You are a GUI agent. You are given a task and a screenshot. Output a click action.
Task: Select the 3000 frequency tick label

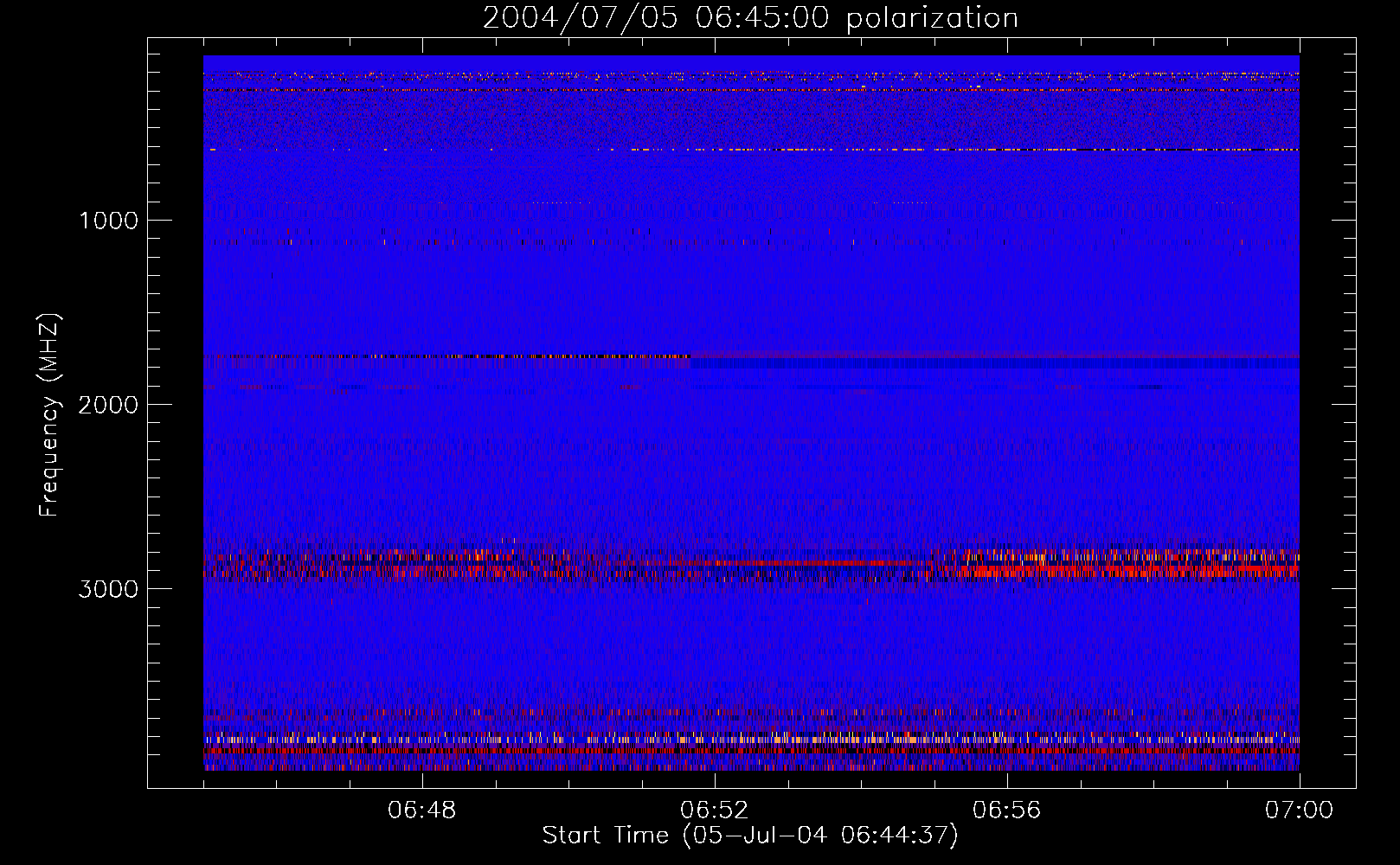point(108,589)
